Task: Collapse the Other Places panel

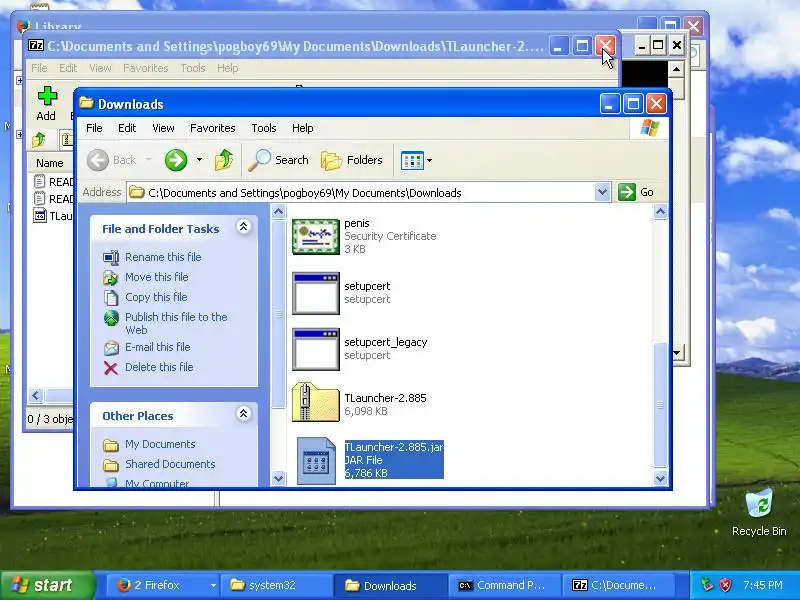Action: pyautogui.click(x=243, y=414)
